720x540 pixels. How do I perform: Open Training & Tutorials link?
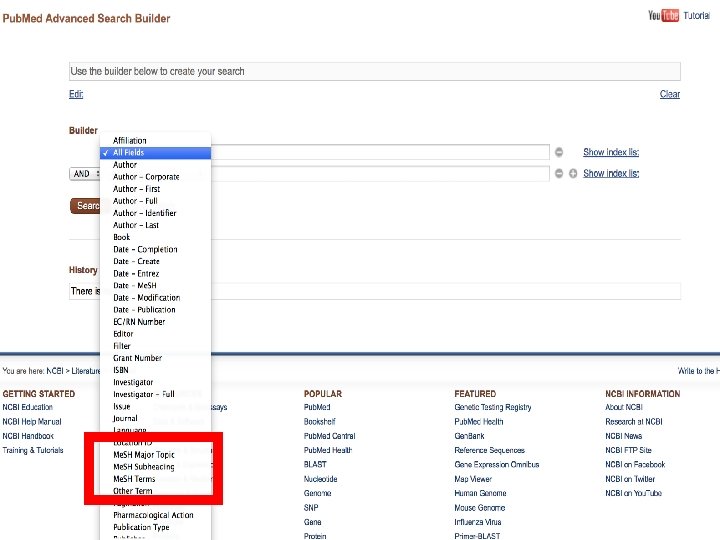pyautogui.click(x=33, y=450)
